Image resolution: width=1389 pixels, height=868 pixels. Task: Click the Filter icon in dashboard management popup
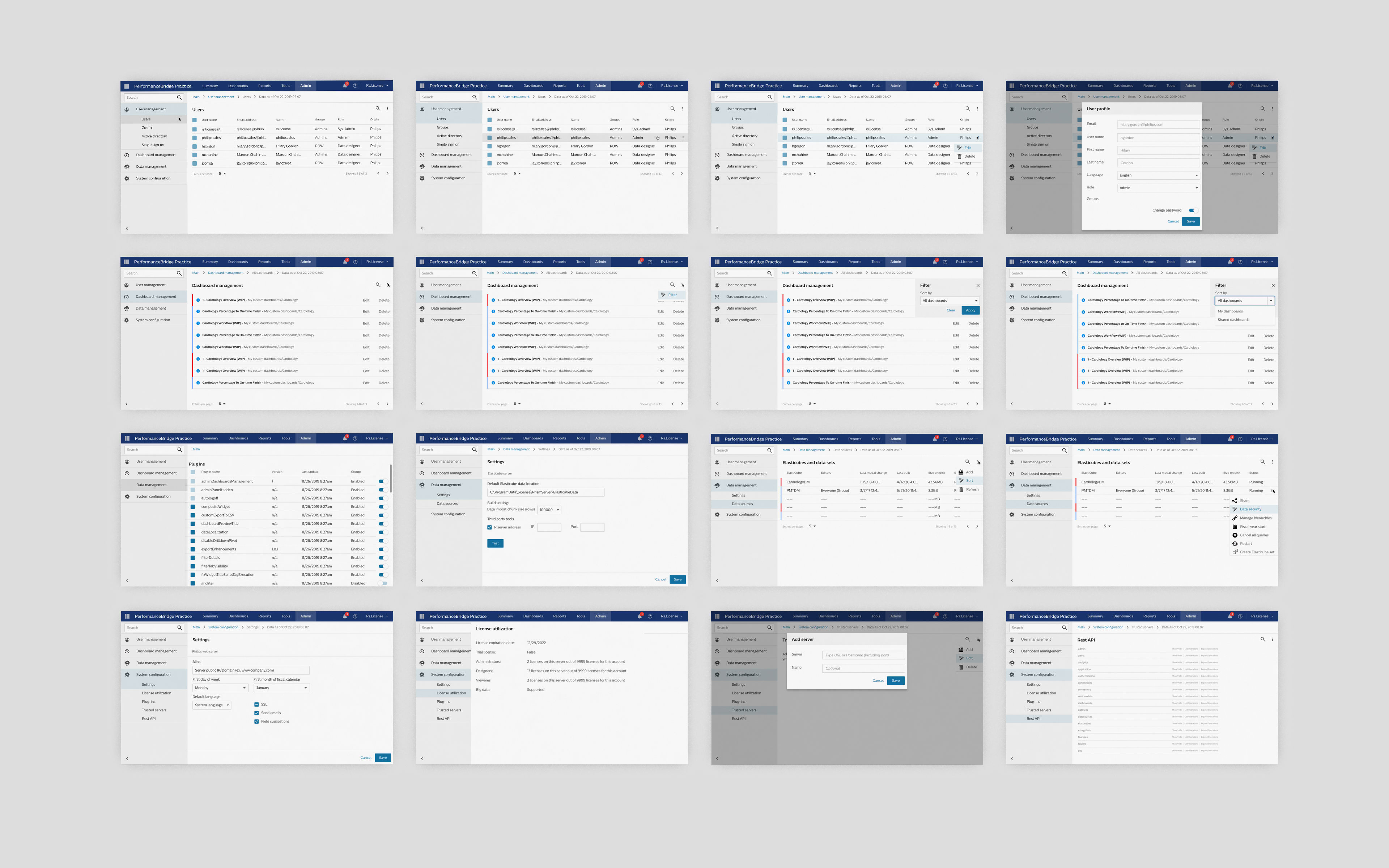(663, 295)
